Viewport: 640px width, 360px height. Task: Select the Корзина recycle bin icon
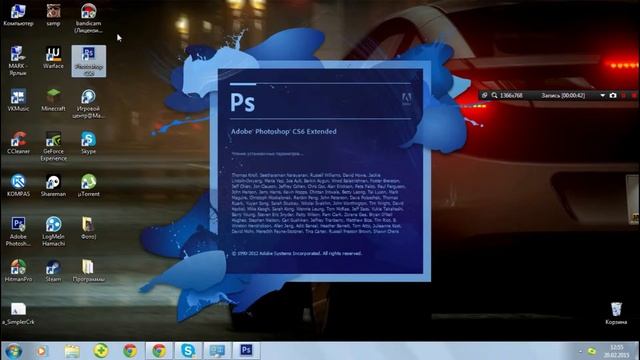616,313
